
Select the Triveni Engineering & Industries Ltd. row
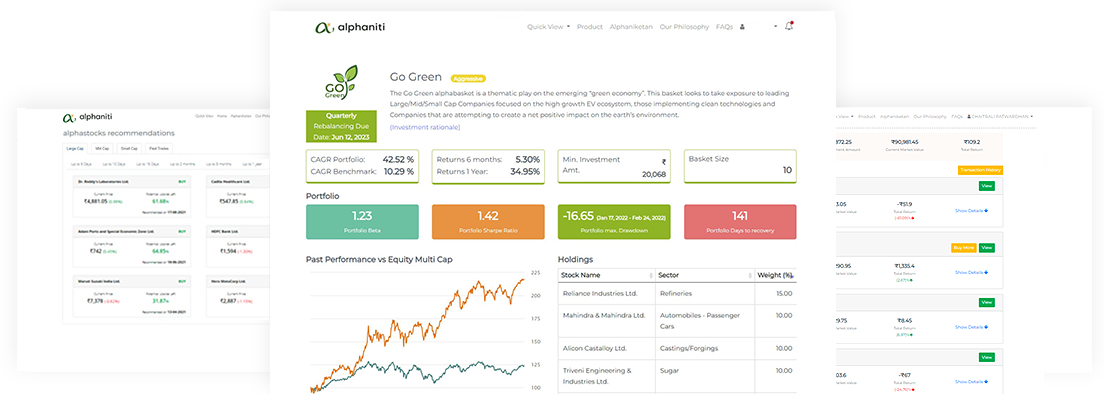pos(677,376)
